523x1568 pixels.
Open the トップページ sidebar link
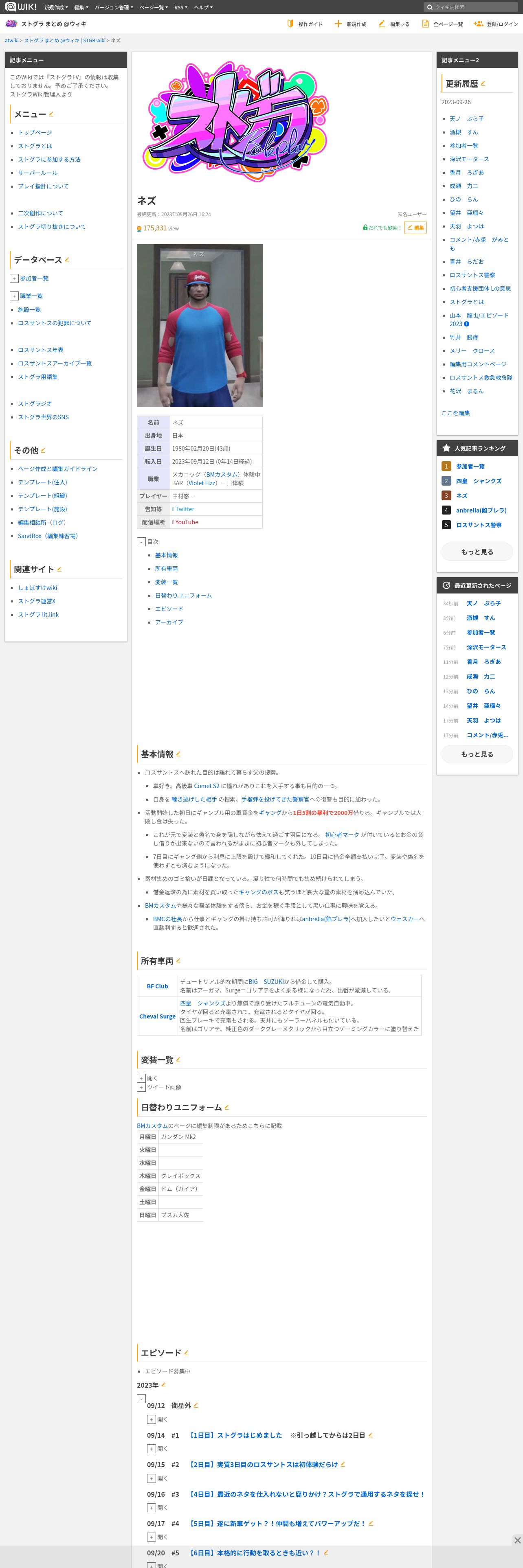pos(35,132)
